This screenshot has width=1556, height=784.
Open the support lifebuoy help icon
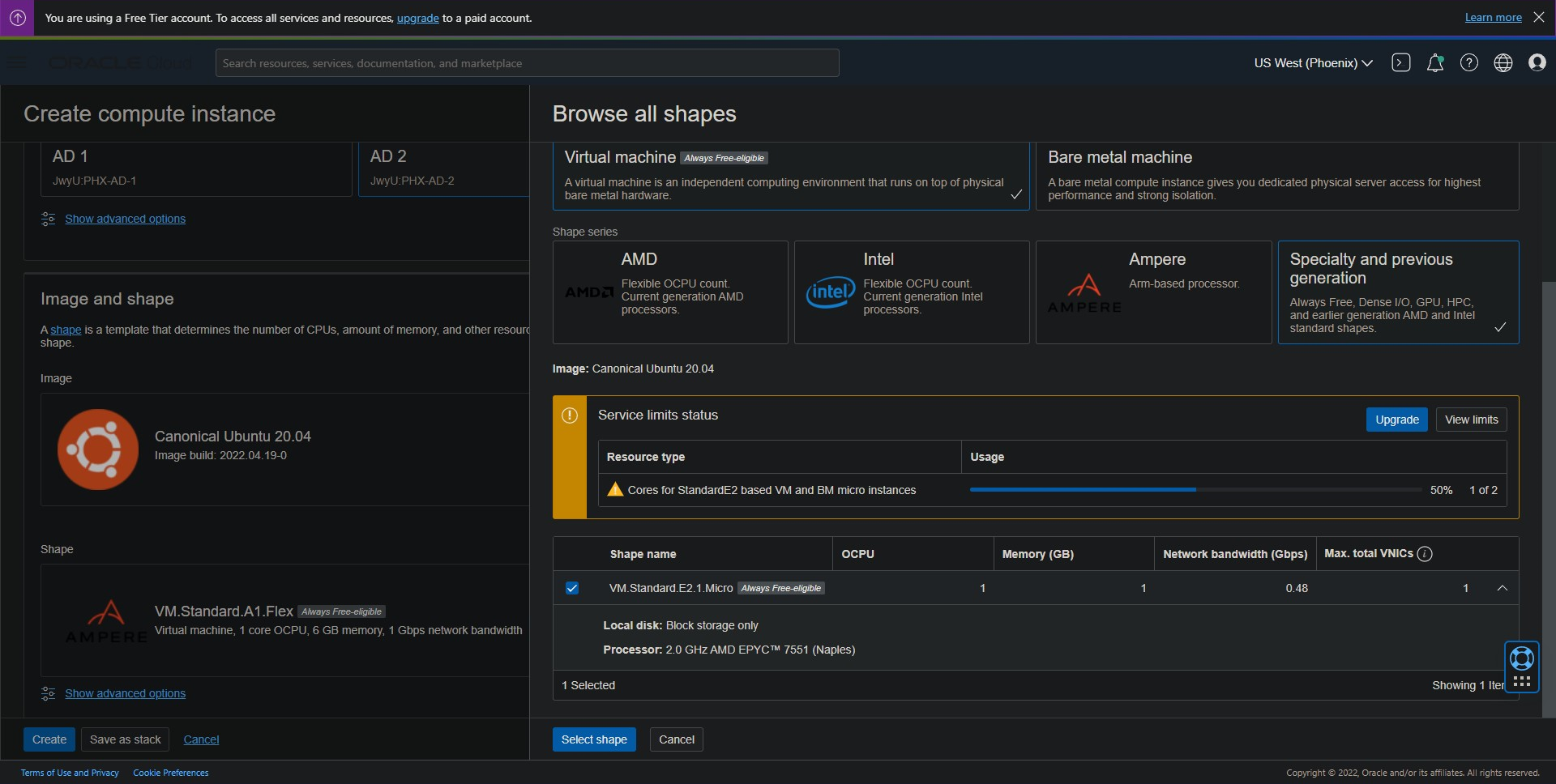[1522, 658]
